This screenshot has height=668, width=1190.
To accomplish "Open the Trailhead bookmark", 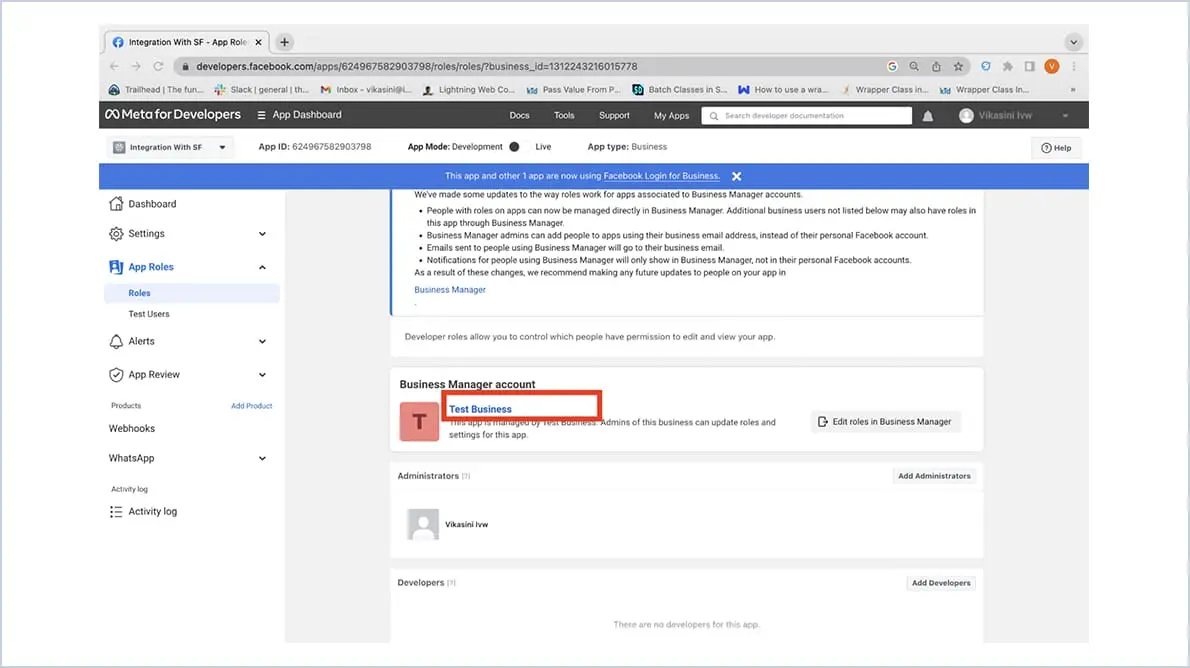I will (156, 90).
